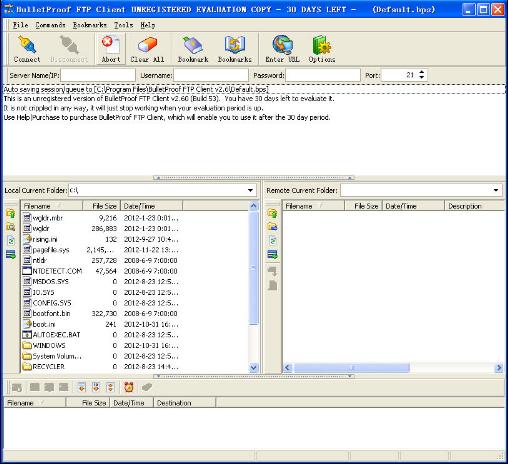Click local list scrollbar down arrow
Screen dimensions: 508x464
click(x=254, y=367)
